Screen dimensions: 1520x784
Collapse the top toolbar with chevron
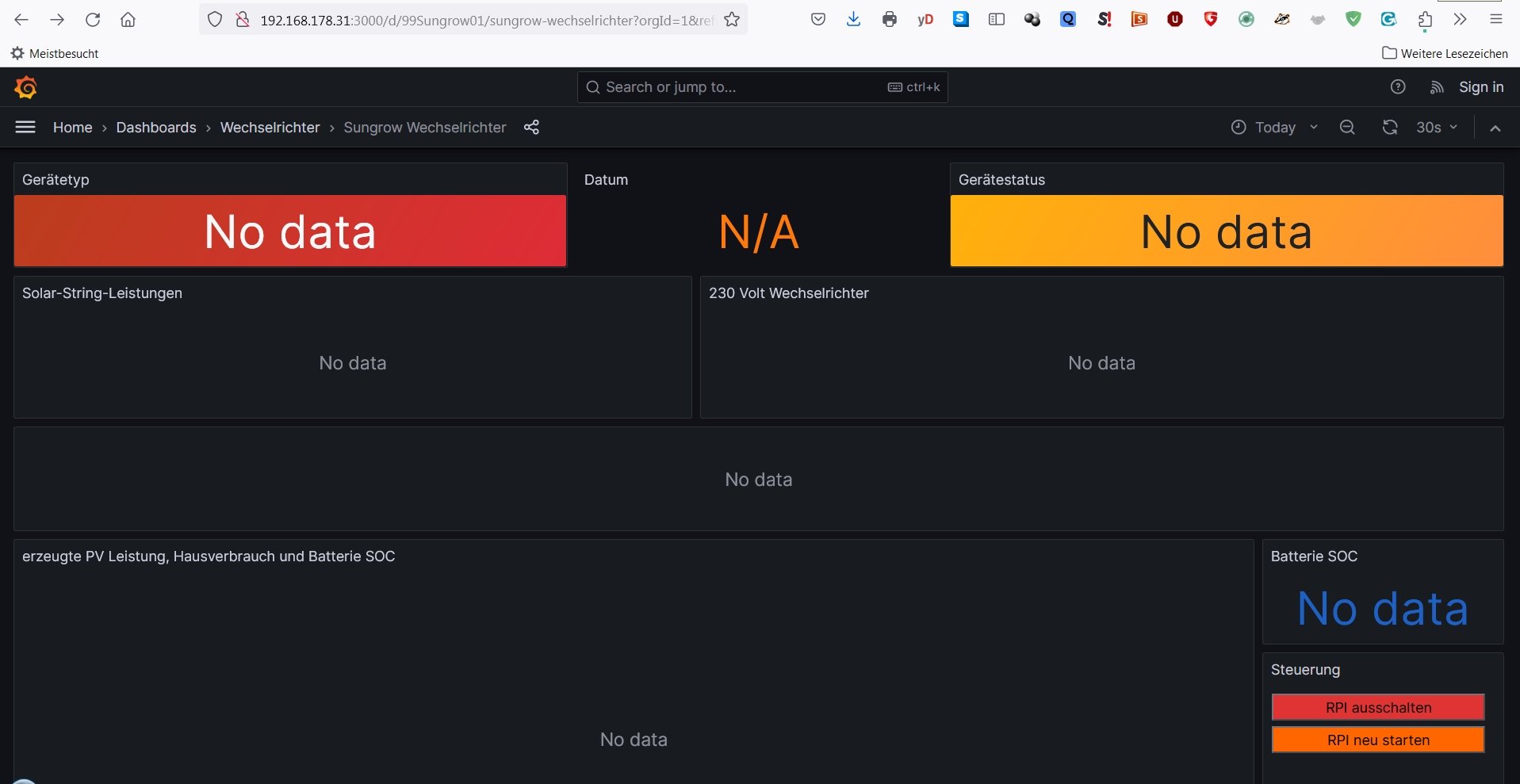coord(1495,128)
